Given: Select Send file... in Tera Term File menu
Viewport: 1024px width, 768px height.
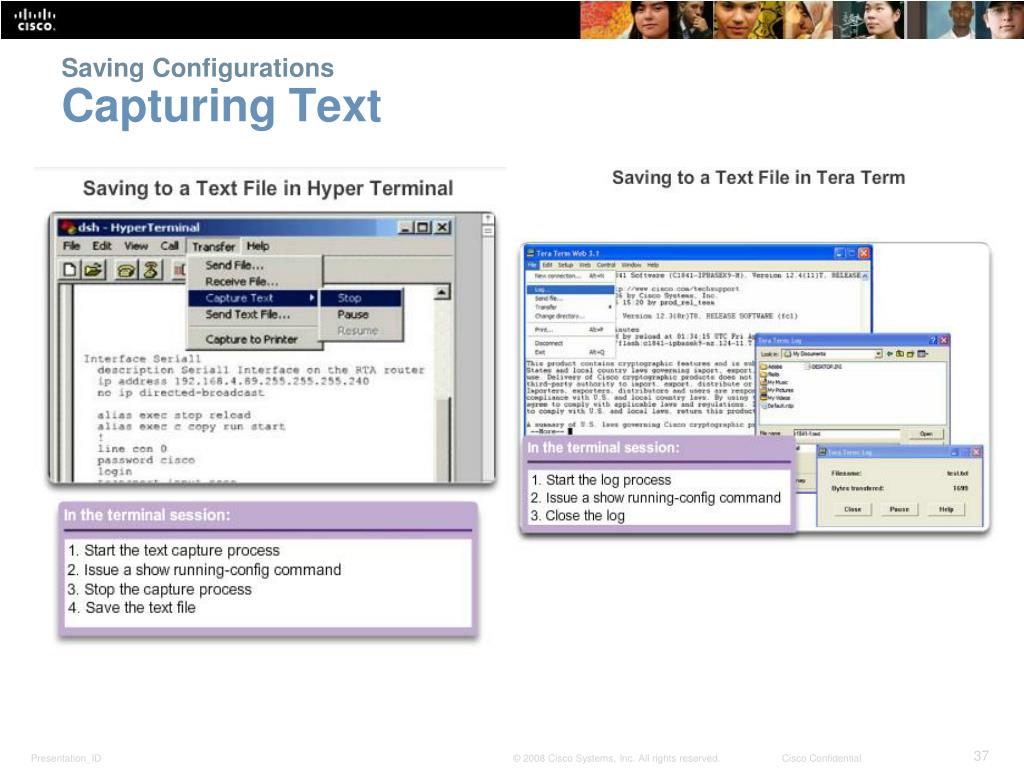Looking at the screenshot, I should (x=570, y=298).
